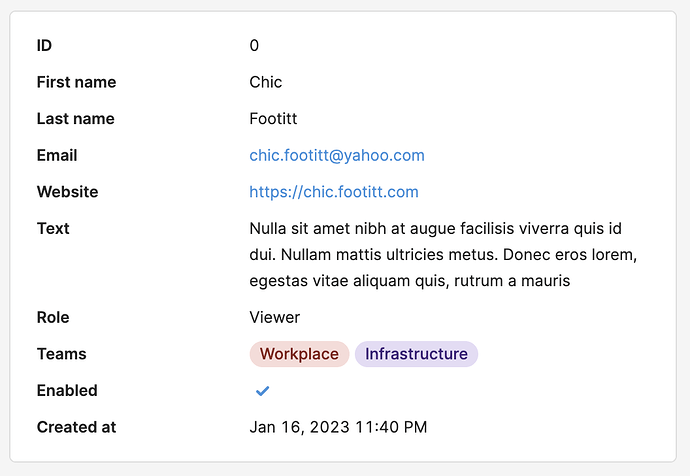
Task: Click the Website field label
Action: (67, 192)
